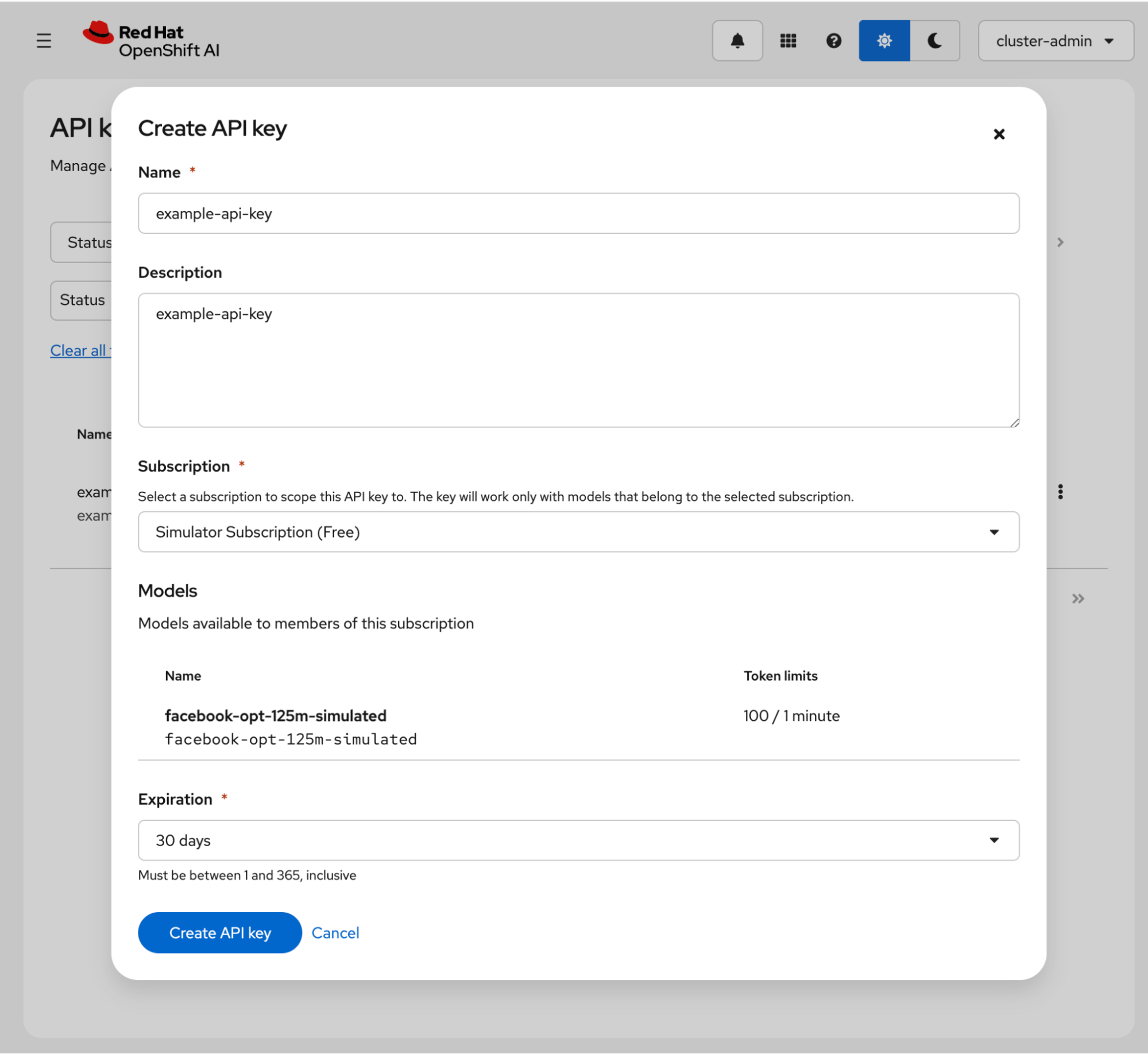Open the help question mark menu
Viewport: 1148px width, 1054px height.
coord(833,41)
